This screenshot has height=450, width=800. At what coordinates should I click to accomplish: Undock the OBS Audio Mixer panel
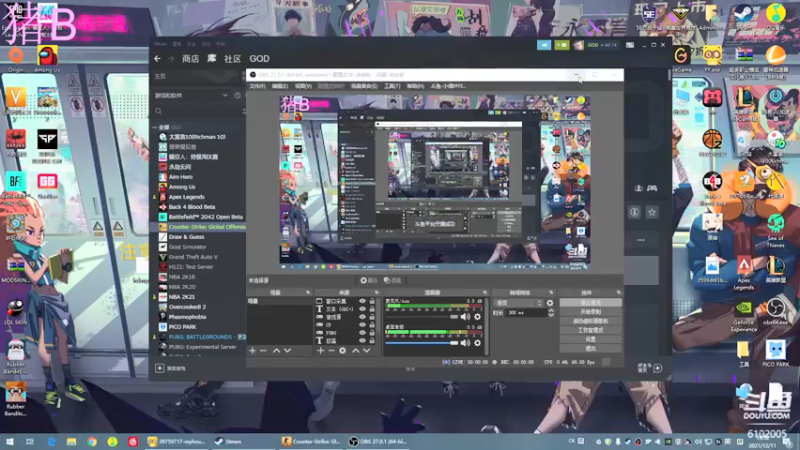(485, 292)
